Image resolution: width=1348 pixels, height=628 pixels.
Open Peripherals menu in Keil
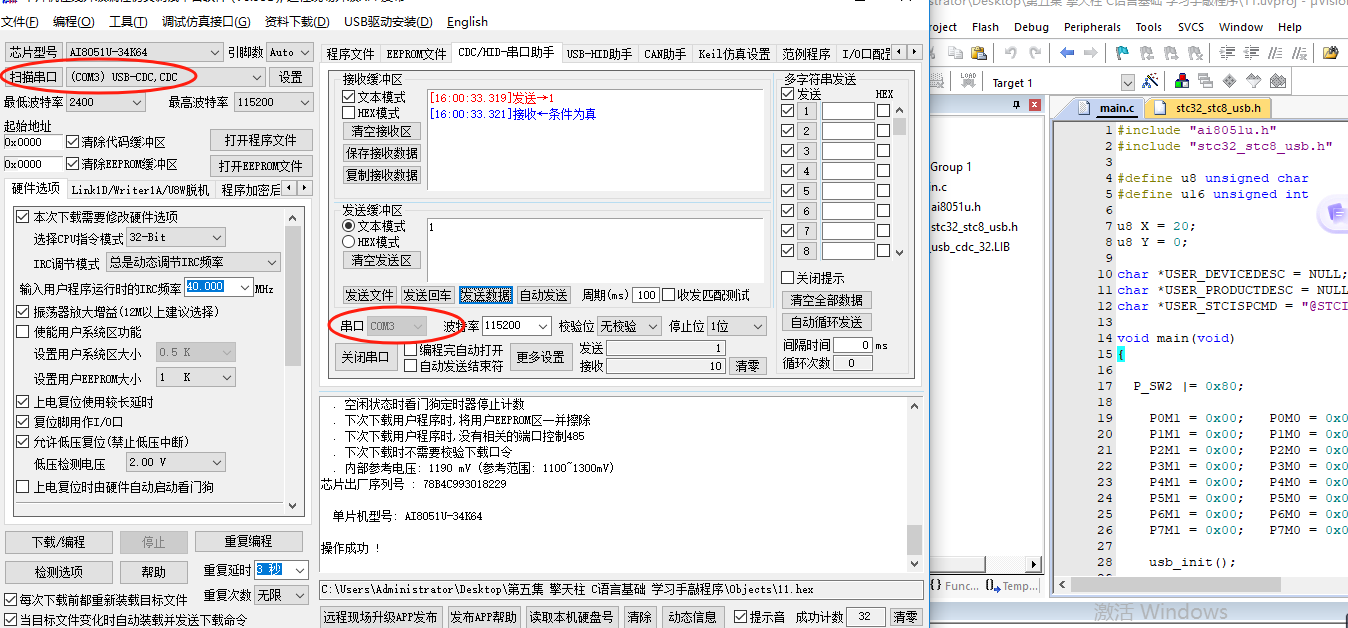(x=1092, y=27)
